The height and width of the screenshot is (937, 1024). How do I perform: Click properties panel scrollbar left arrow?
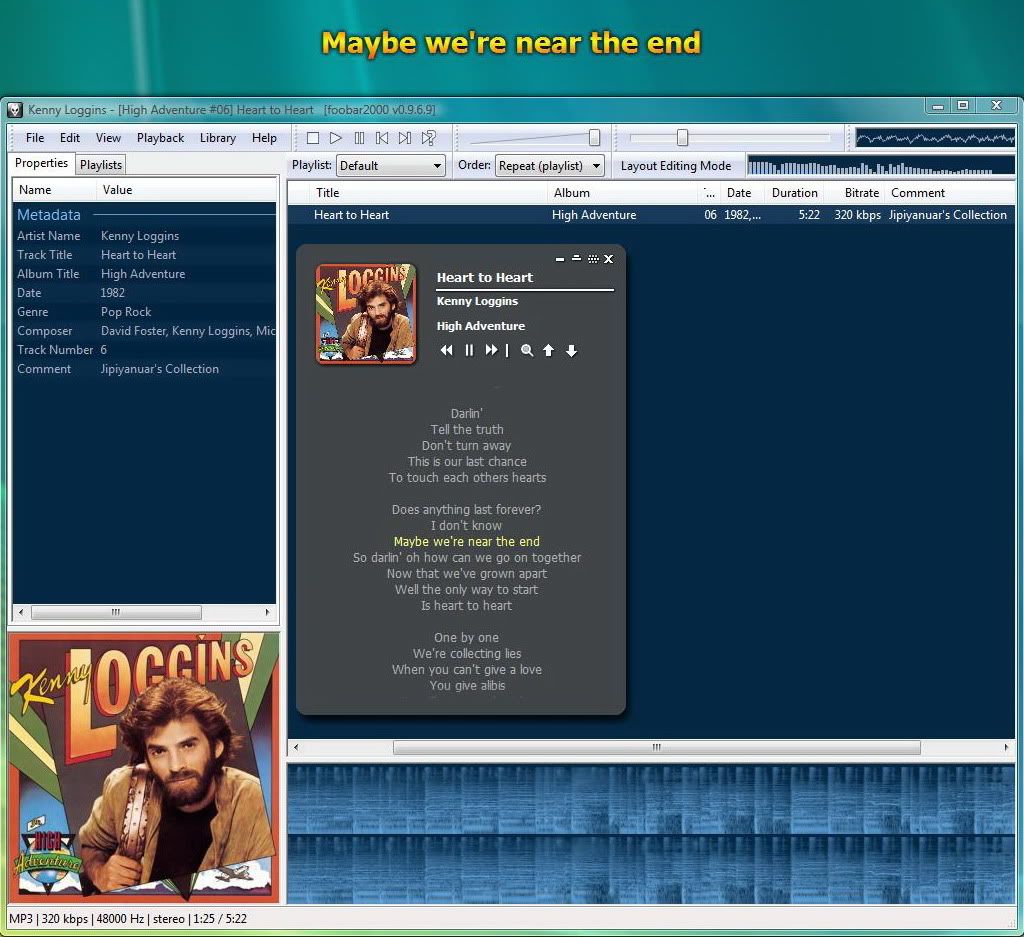pos(21,612)
